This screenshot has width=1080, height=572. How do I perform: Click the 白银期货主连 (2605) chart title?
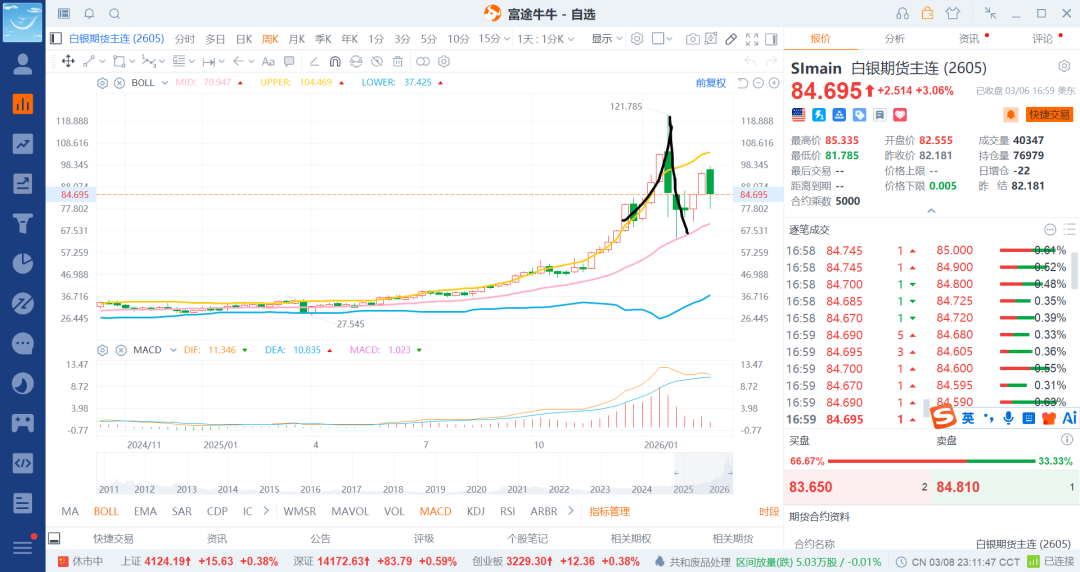click(x=116, y=39)
